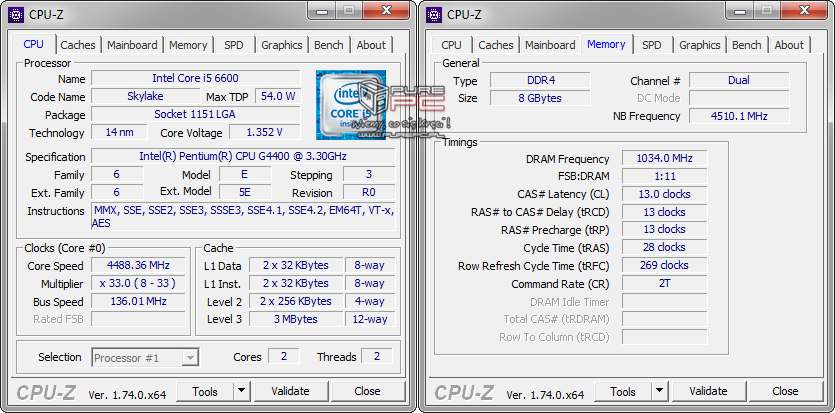Switch to CPU tab in right CPU-Z window
This screenshot has width=835, height=413.
click(x=452, y=45)
